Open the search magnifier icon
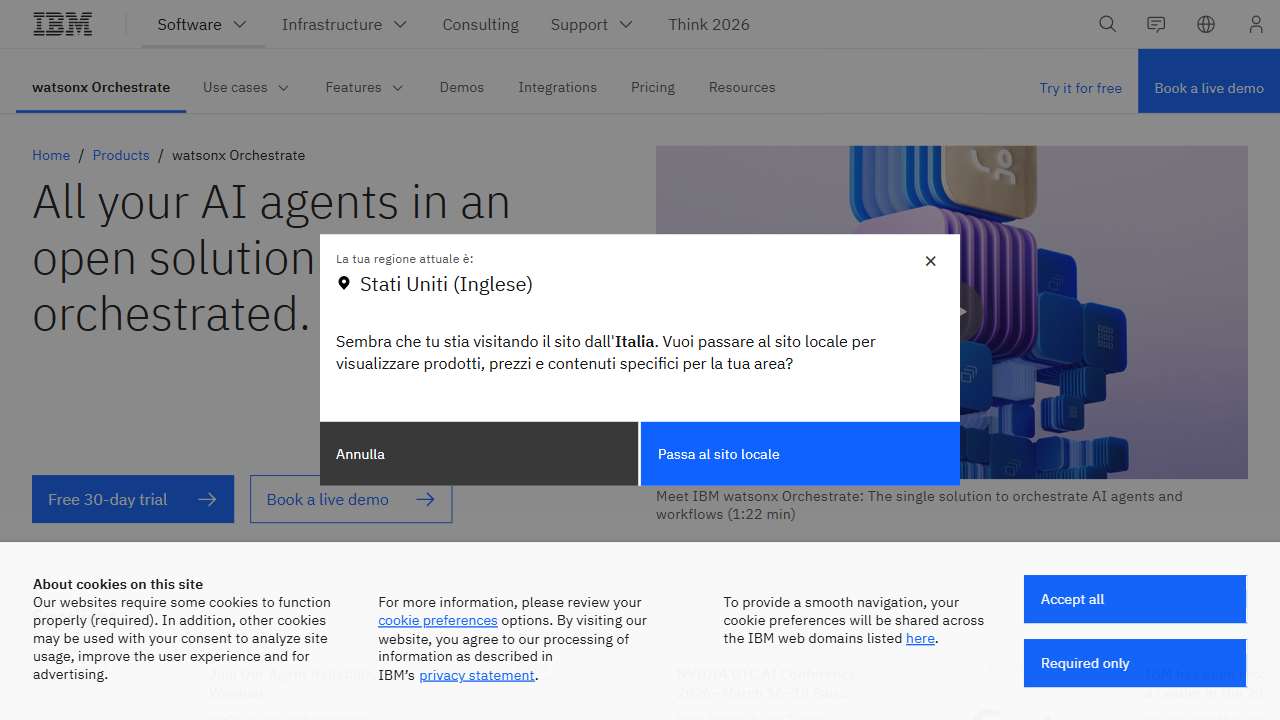 pos(1107,25)
